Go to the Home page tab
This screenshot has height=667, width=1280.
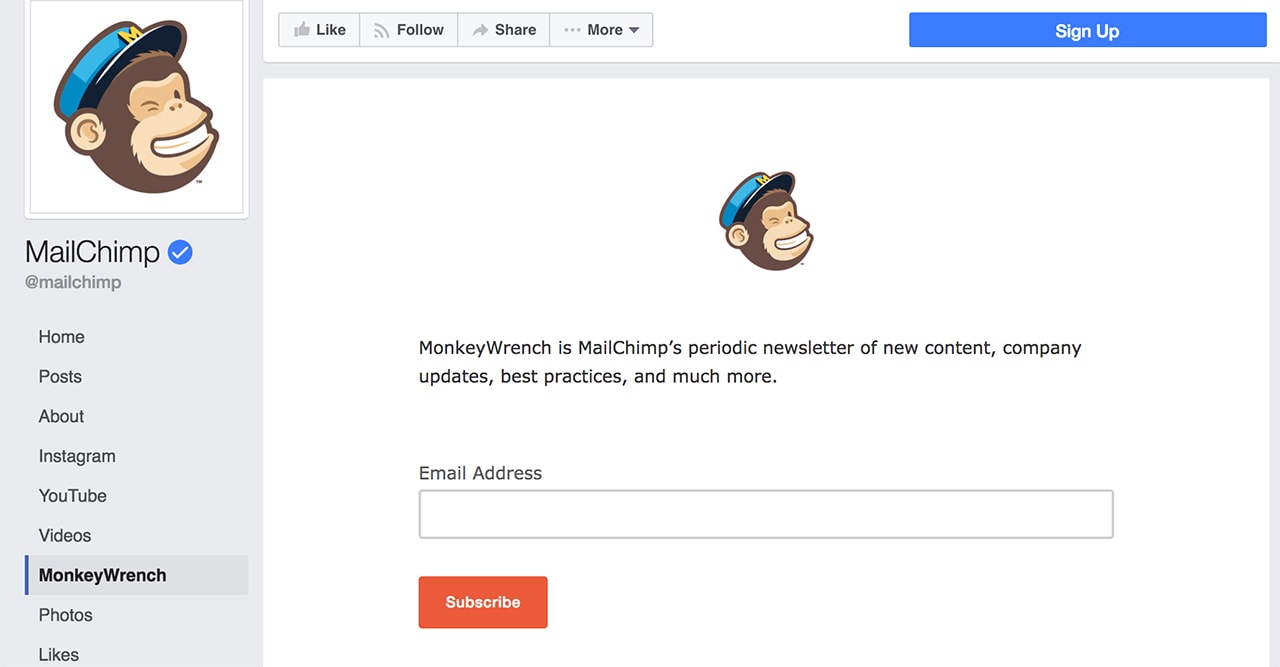[62, 337]
